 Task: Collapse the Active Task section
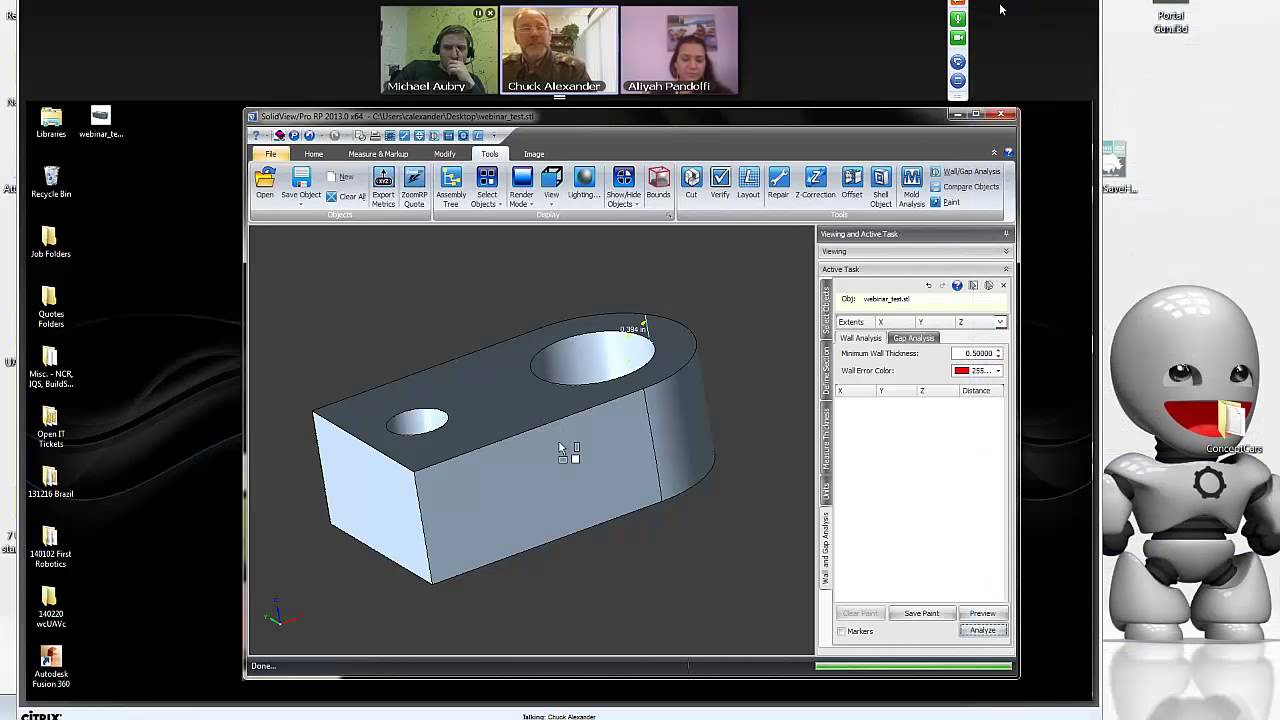point(1005,269)
